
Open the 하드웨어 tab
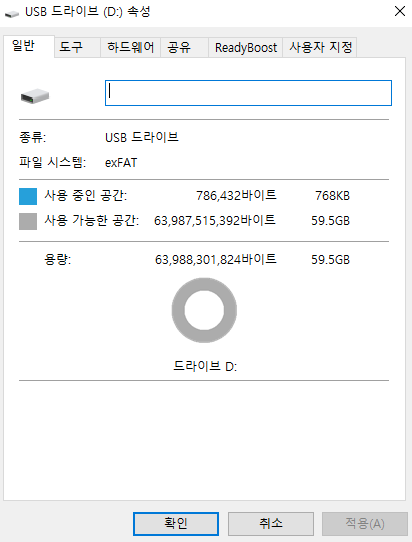(130, 47)
